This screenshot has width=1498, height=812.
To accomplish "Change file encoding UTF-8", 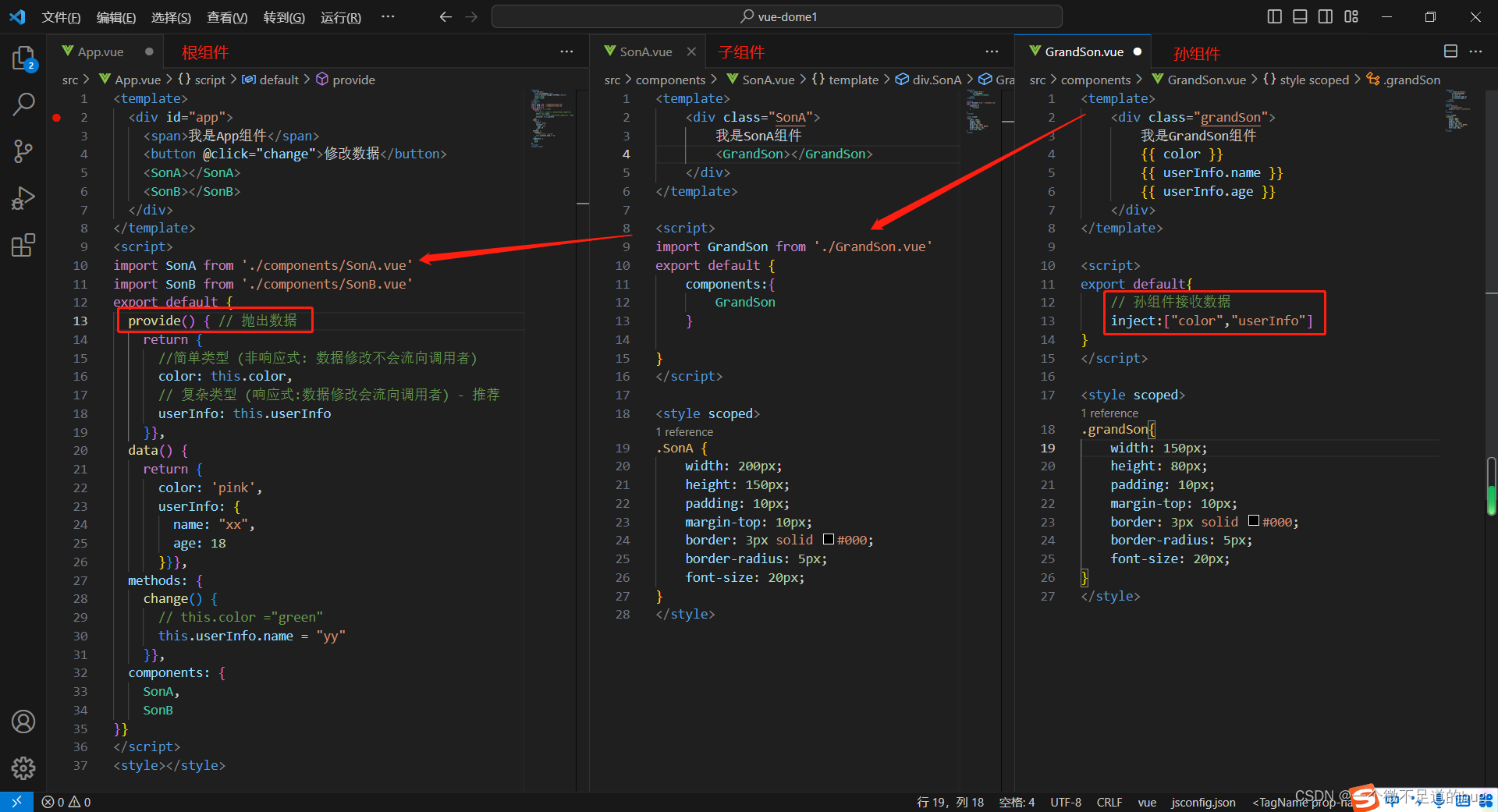I will (x=1066, y=802).
